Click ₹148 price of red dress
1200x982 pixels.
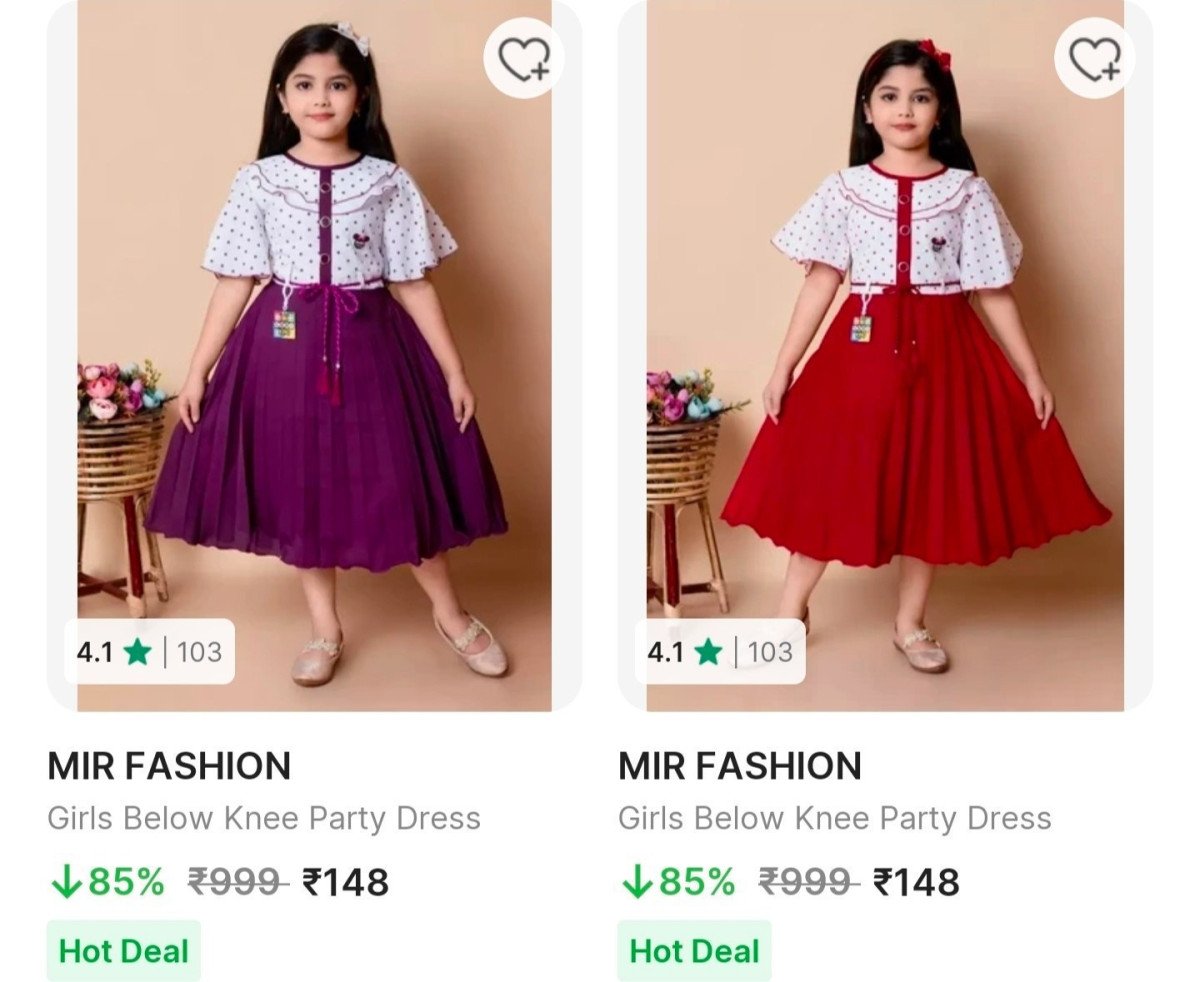916,882
